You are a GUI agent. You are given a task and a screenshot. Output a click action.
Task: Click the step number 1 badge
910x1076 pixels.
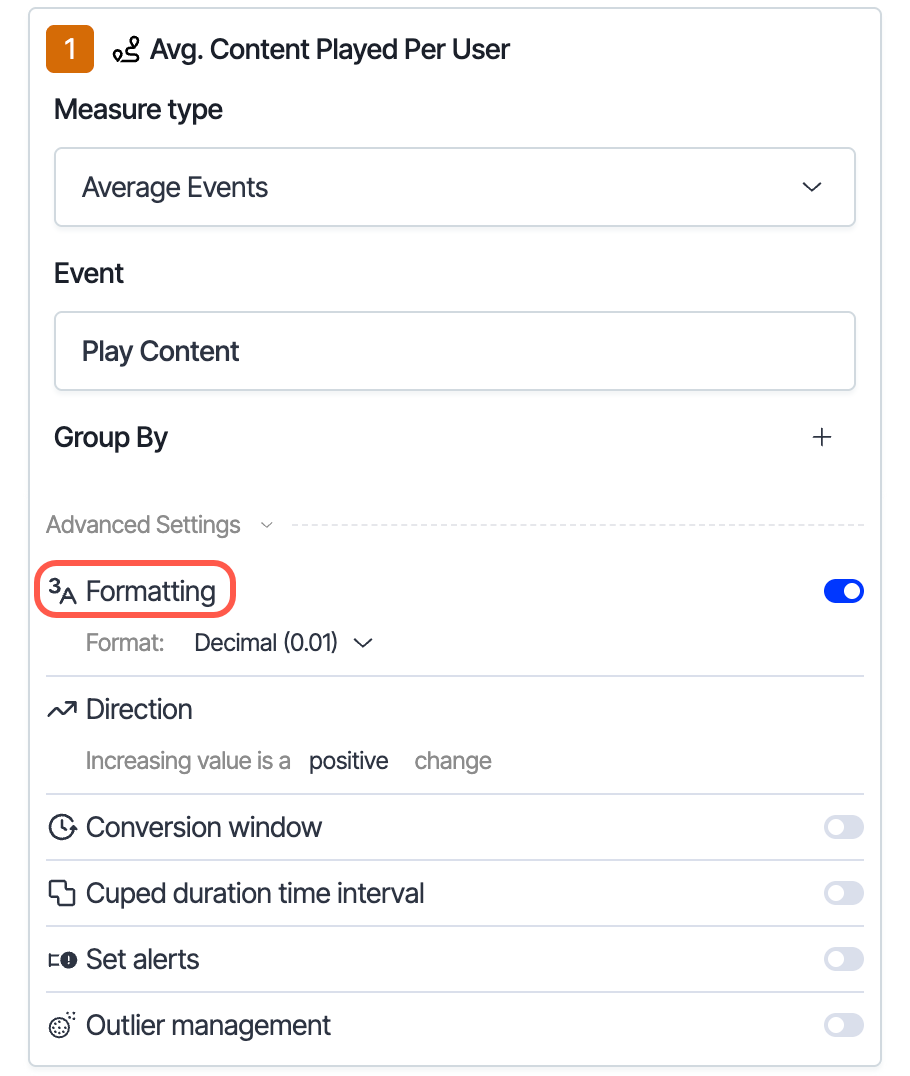69,48
